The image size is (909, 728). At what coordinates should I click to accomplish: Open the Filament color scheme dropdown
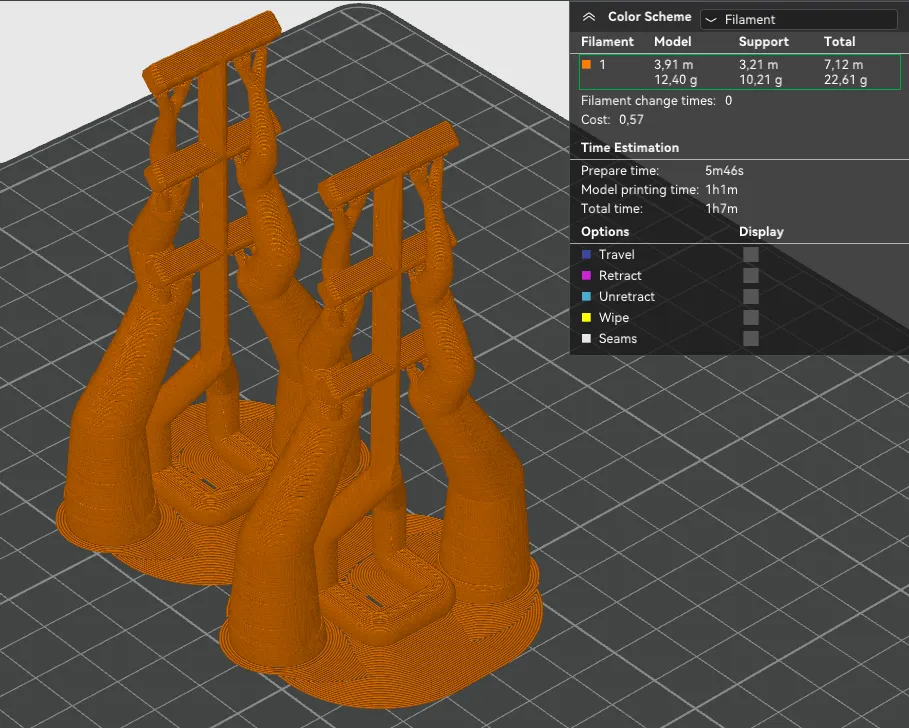click(x=798, y=19)
